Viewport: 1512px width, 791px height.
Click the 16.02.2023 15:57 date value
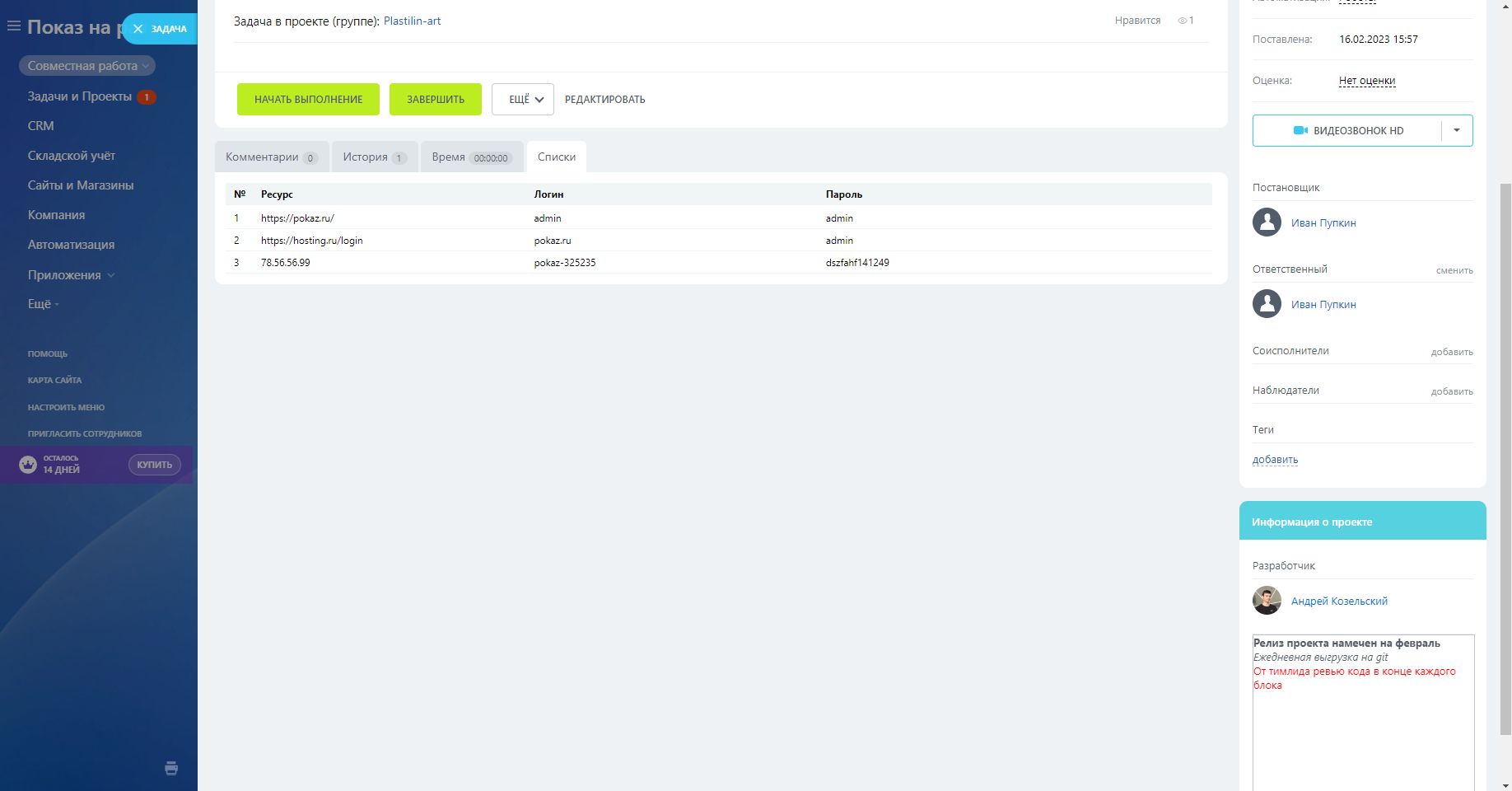1379,40
